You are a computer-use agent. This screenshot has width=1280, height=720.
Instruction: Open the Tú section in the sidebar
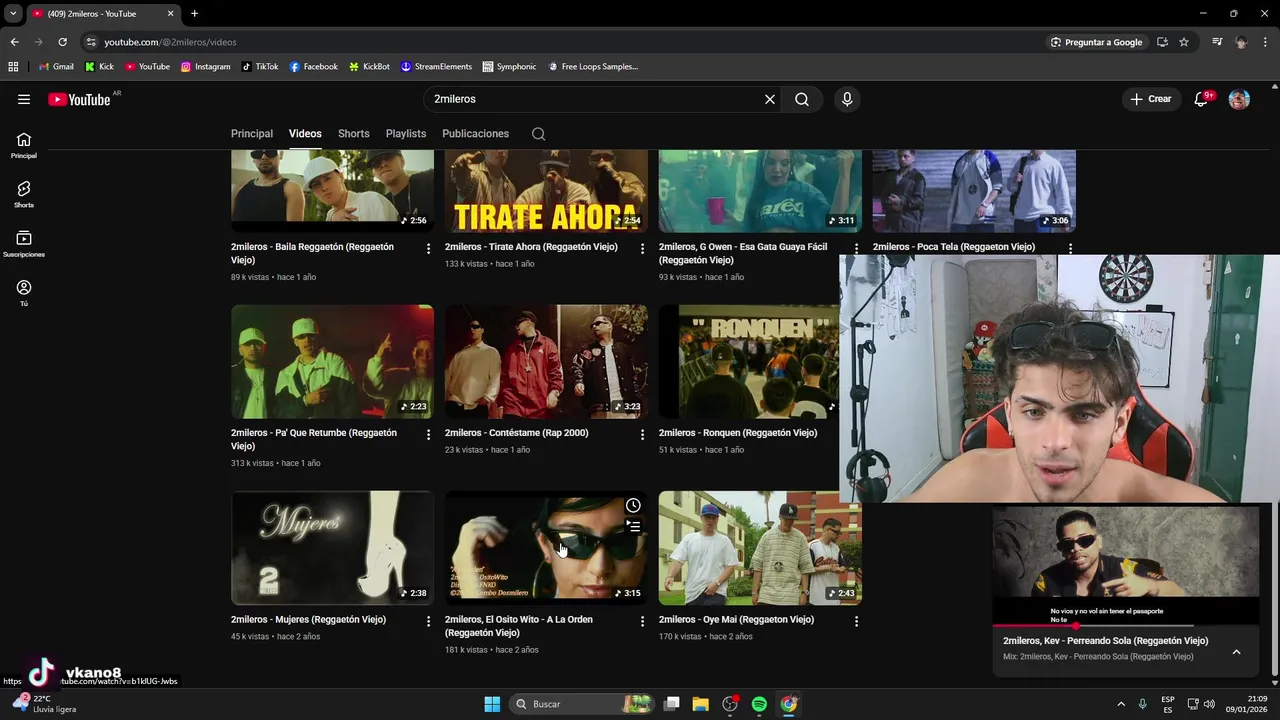(24, 293)
